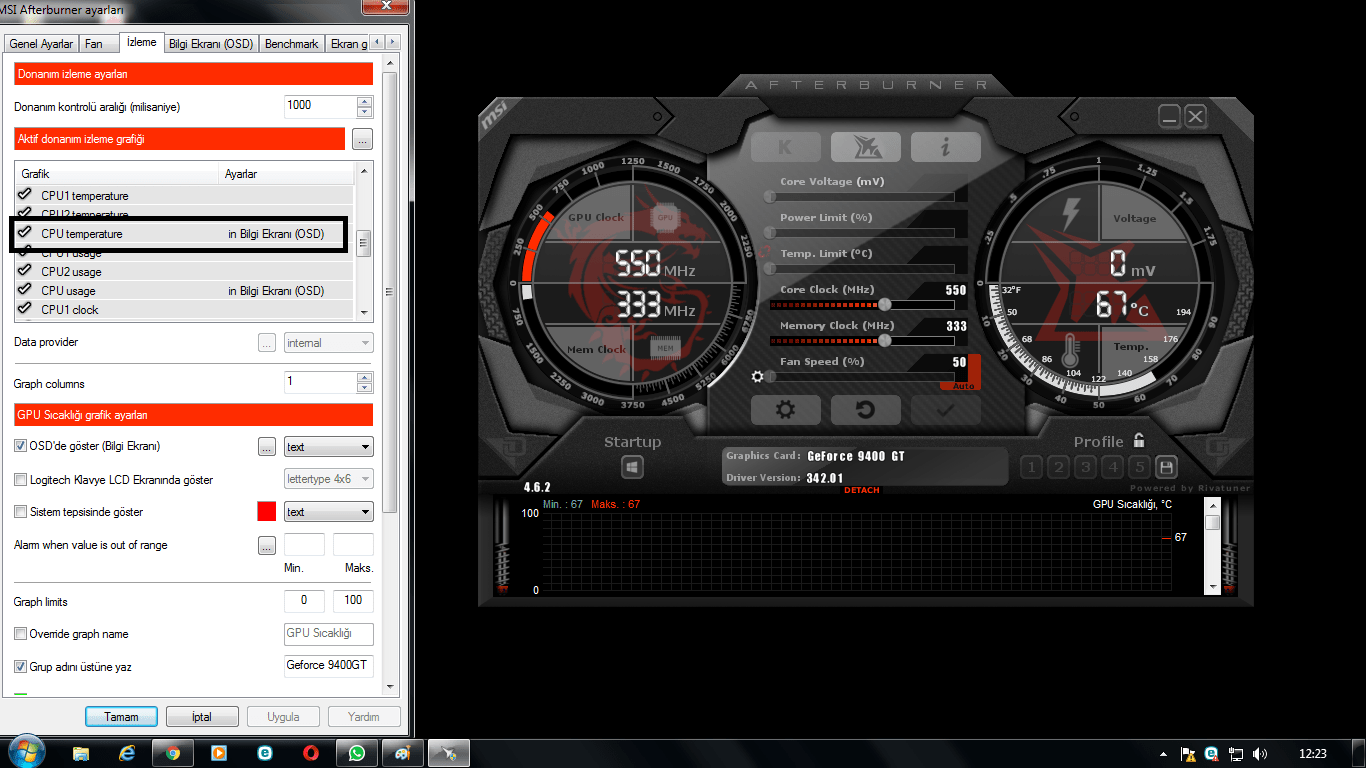Viewport: 1366px width, 768px height.
Task: Click the Uygula button
Action: pyautogui.click(x=283, y=717)
